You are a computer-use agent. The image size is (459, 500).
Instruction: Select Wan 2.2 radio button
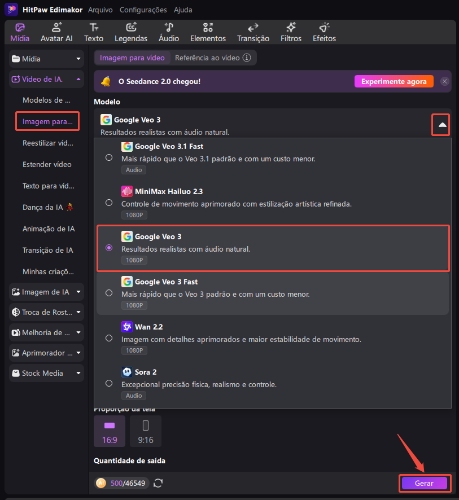pyautogui.click(x=109, y=338)
